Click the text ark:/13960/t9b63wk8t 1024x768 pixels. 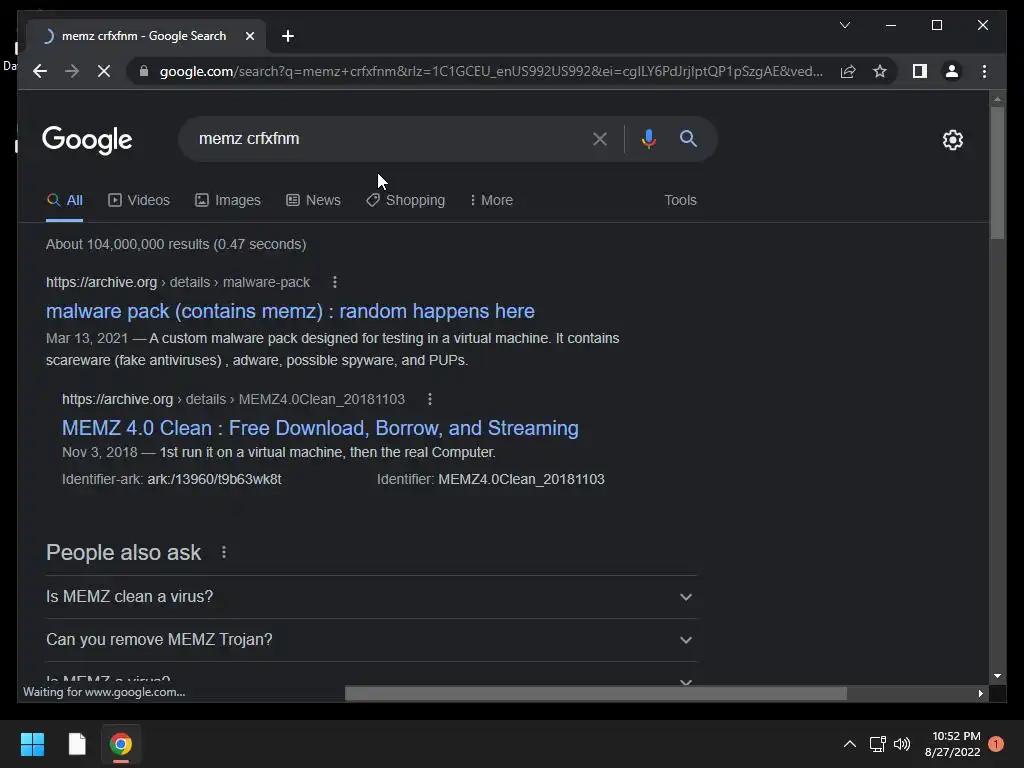click(x=214, y=479)
